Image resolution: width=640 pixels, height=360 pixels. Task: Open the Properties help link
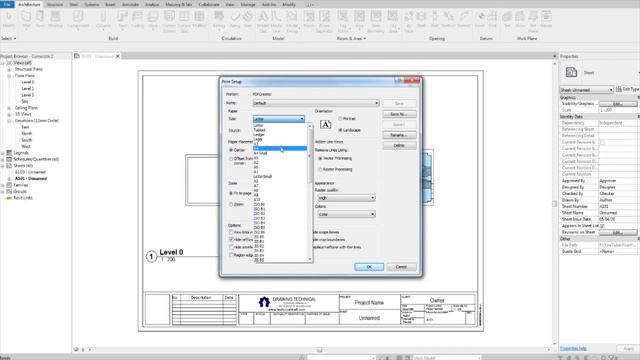pos(573,349)
